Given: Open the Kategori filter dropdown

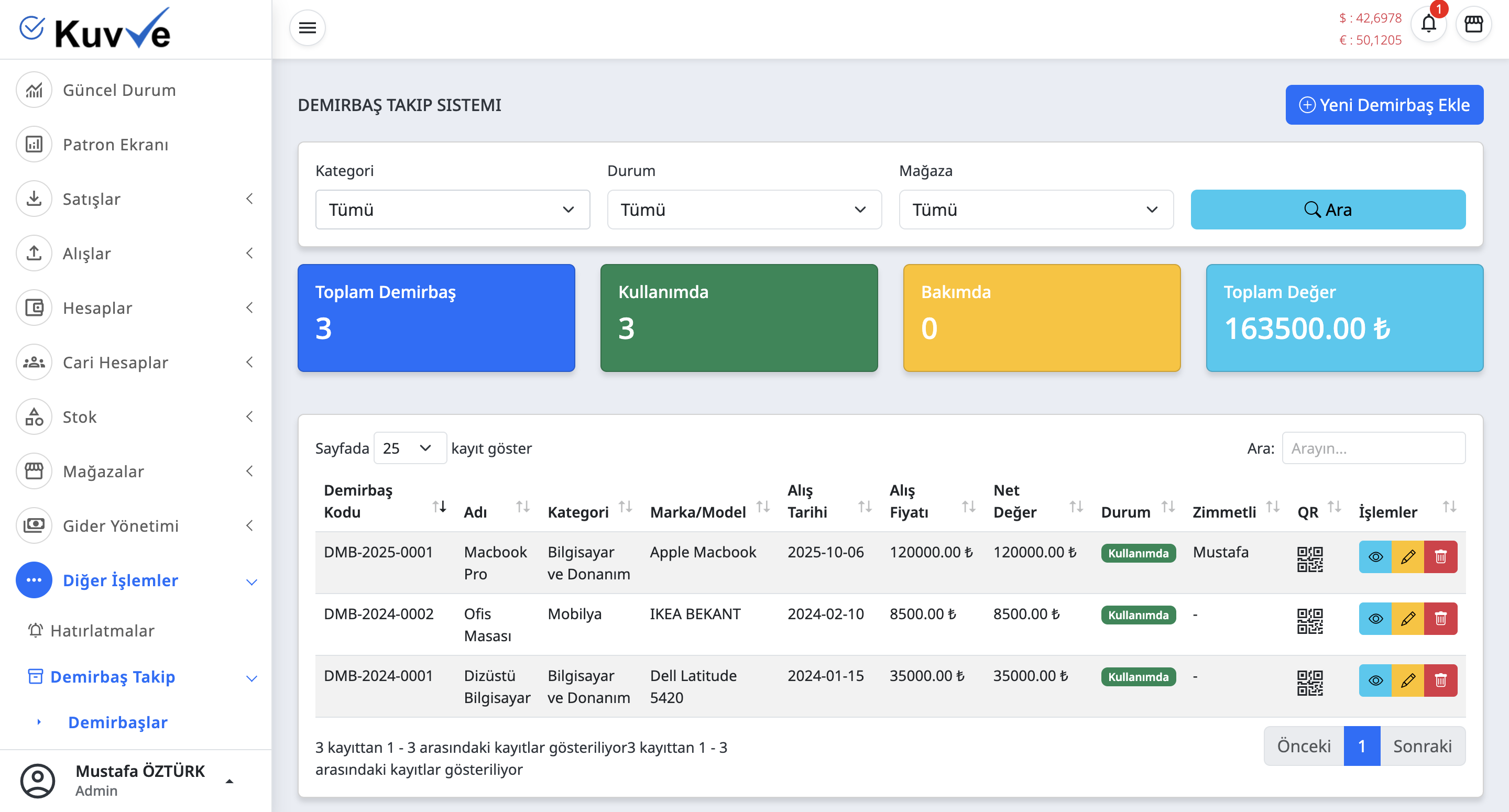Looking at the screenshot, I should [452, 210].
